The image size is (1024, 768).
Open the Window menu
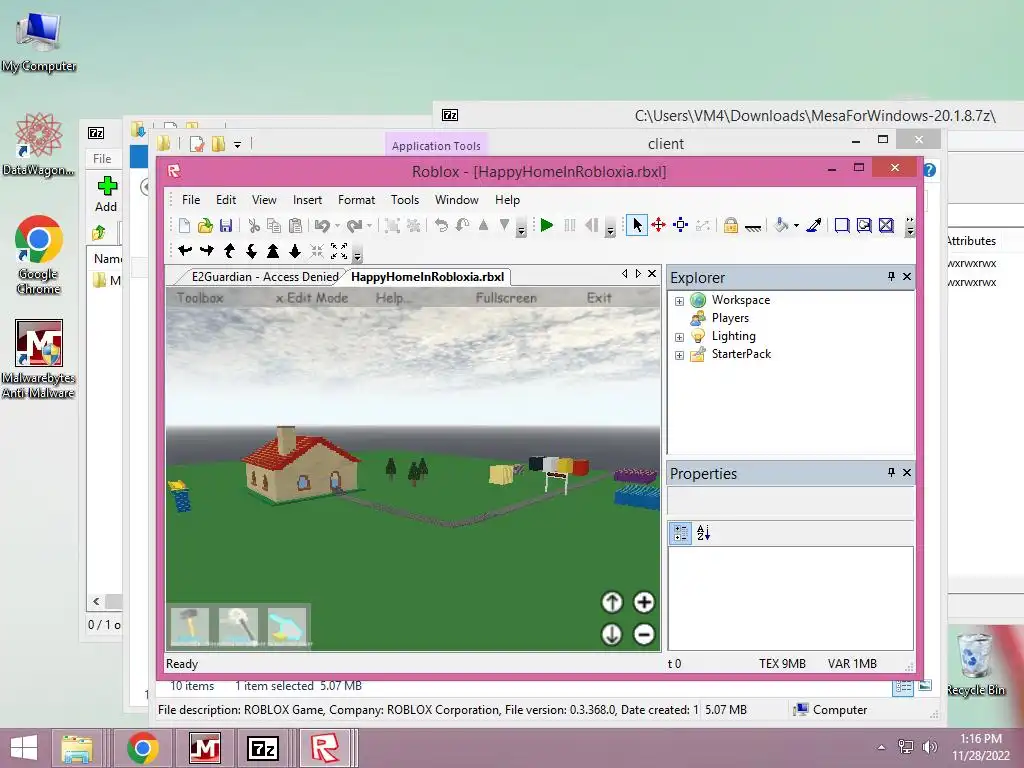point(456,200)
